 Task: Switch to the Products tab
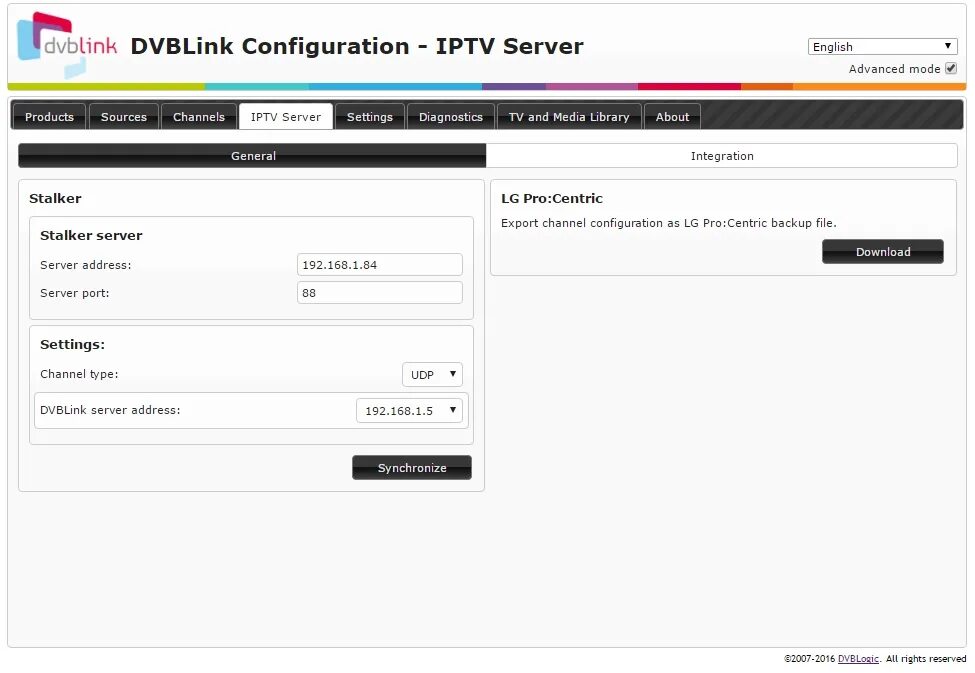[x=49, y=117]
